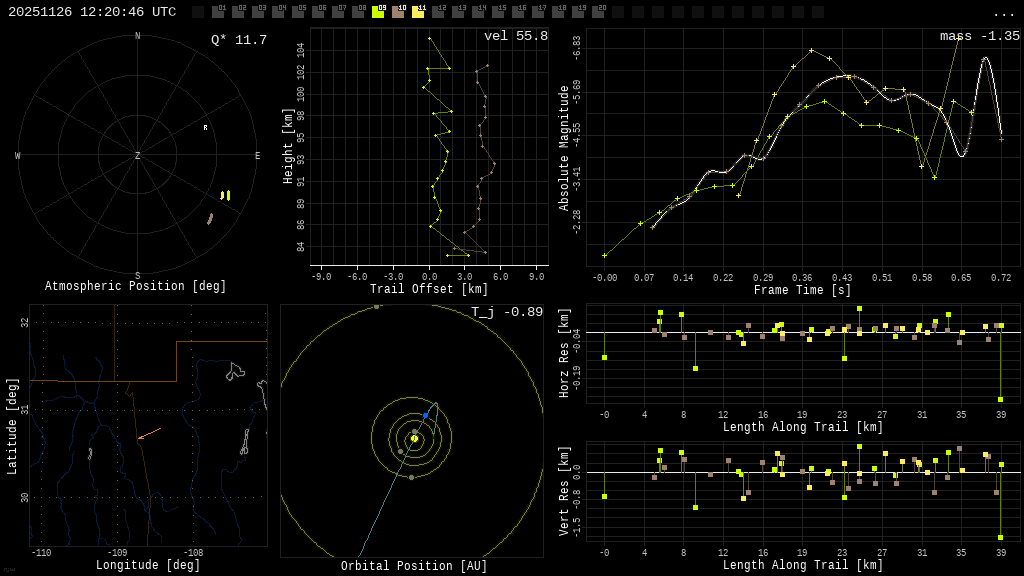This screenshot has width=1024, height=576.
Task: Select station square 05
Action: pyautogui.click(x=298, y=12)
